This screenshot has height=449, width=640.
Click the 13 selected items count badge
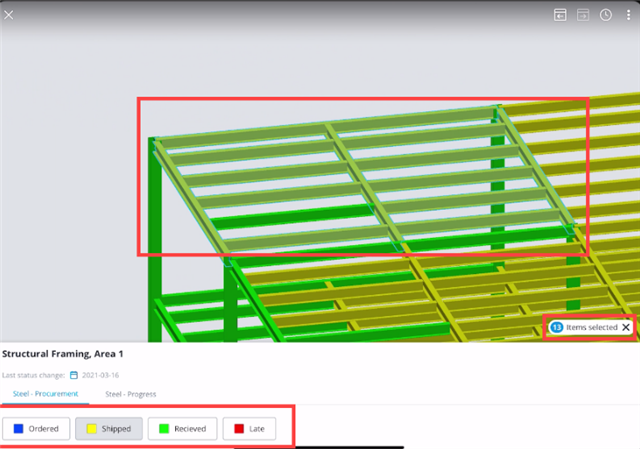coord(557,327)
